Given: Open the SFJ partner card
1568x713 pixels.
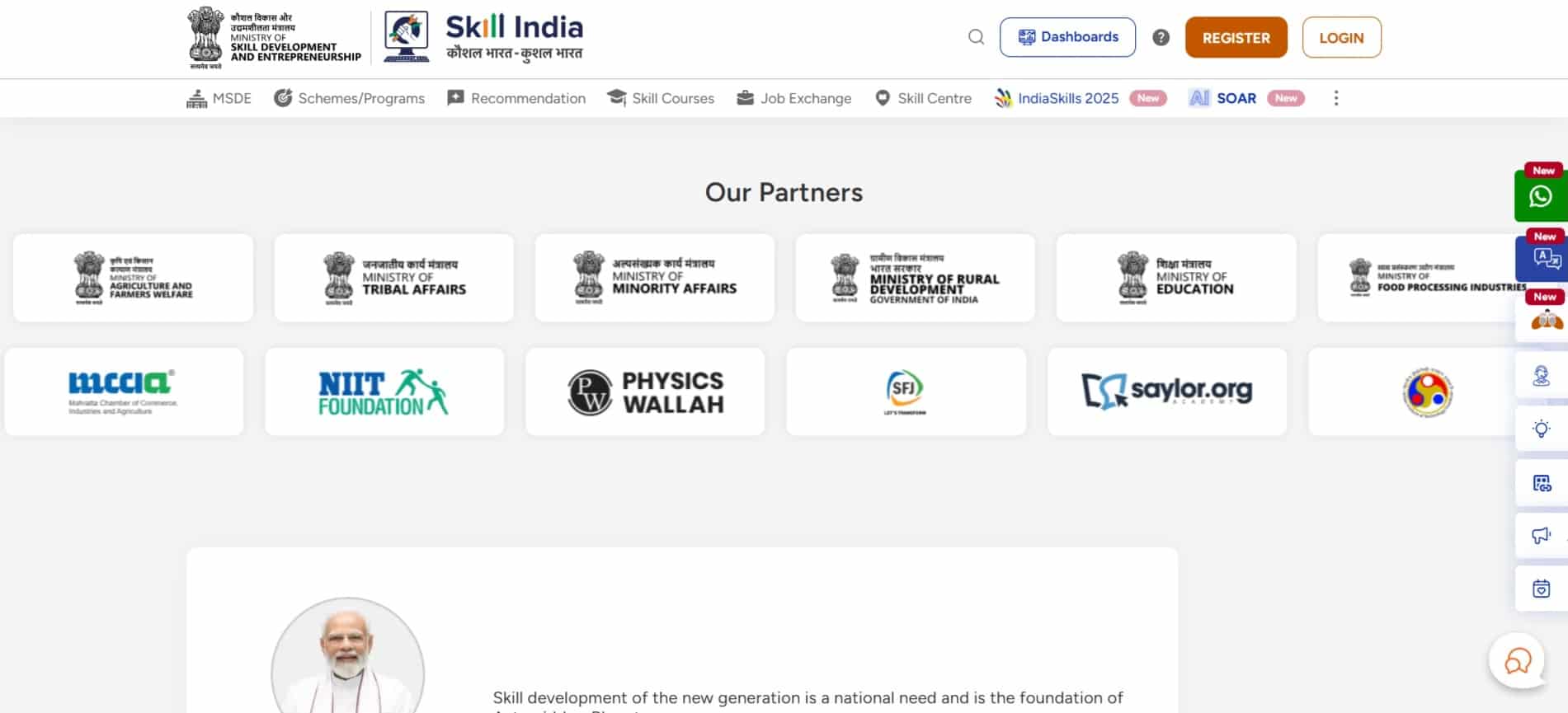Looking at the screenshot, I should [x=906, y=392].
